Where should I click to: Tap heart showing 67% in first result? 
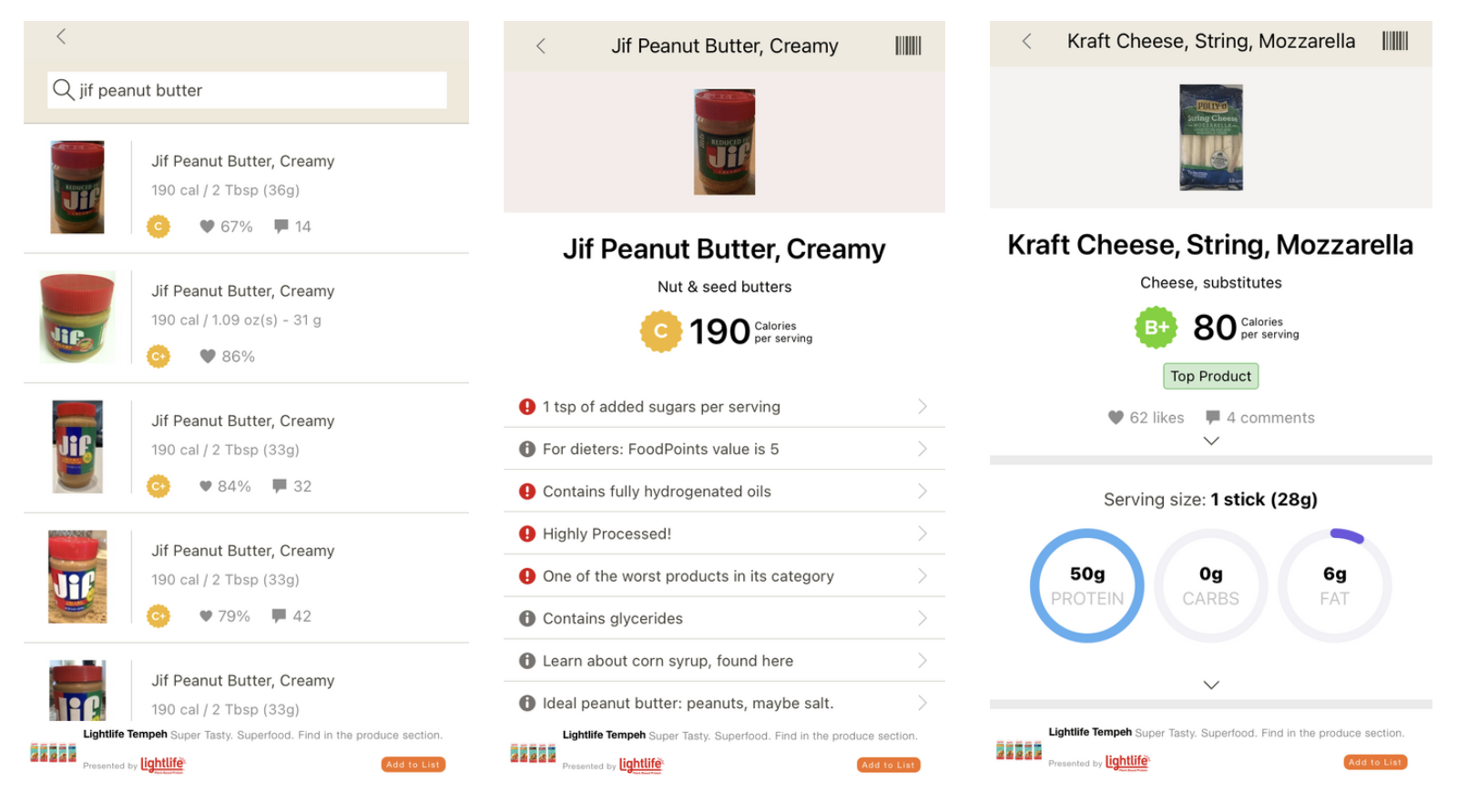(207, 227)
